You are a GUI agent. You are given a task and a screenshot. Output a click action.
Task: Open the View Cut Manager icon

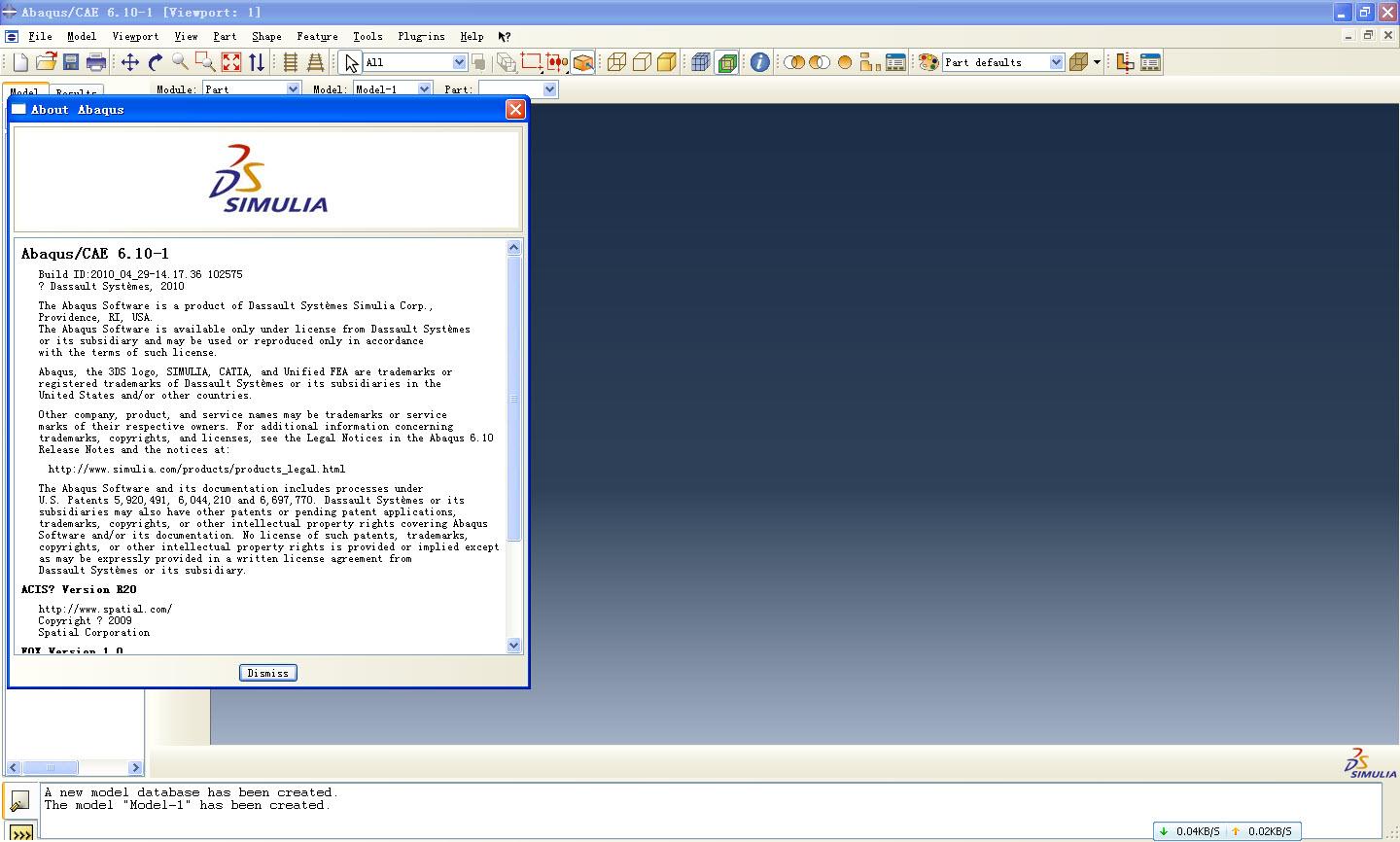click(x=1150, y=62)
